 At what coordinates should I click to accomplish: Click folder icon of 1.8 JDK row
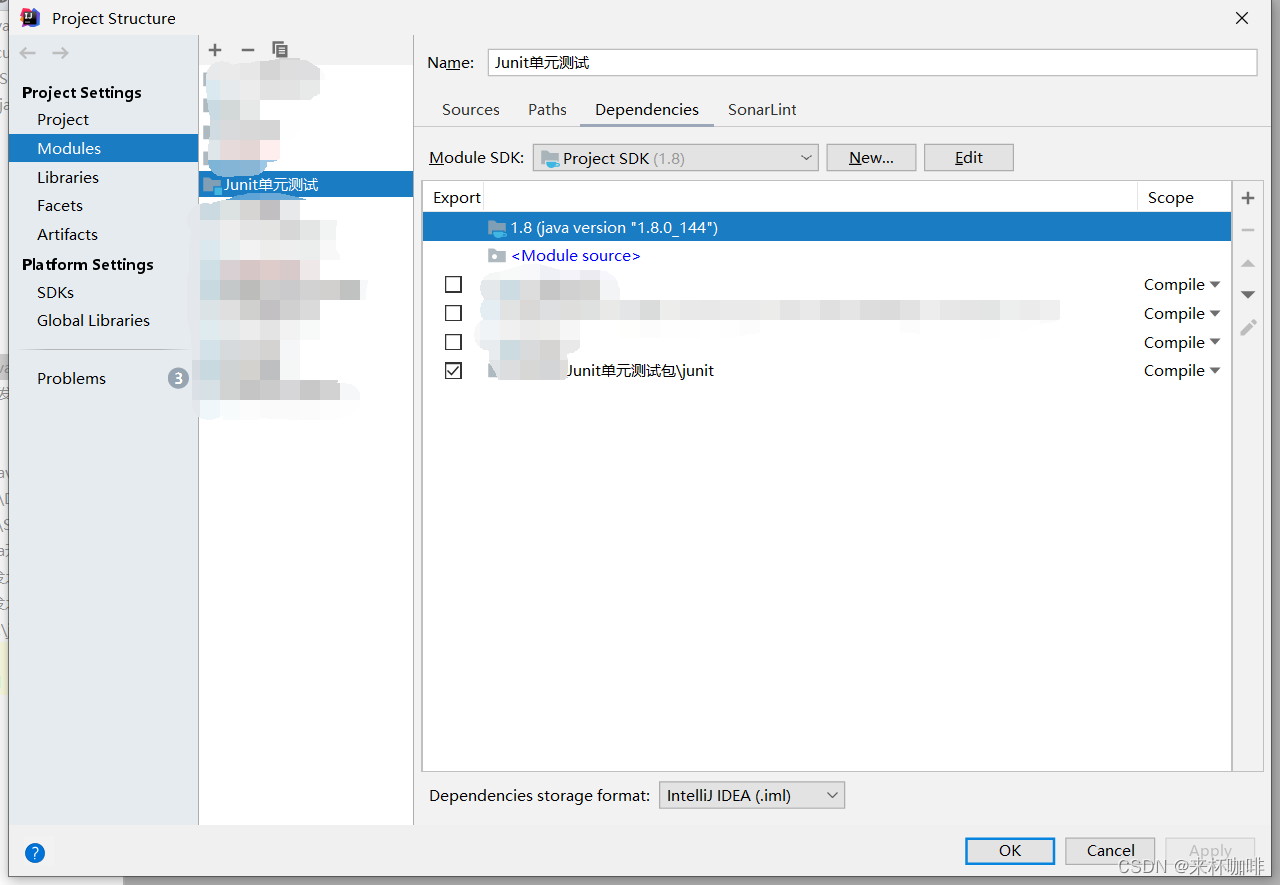point(497,228)
